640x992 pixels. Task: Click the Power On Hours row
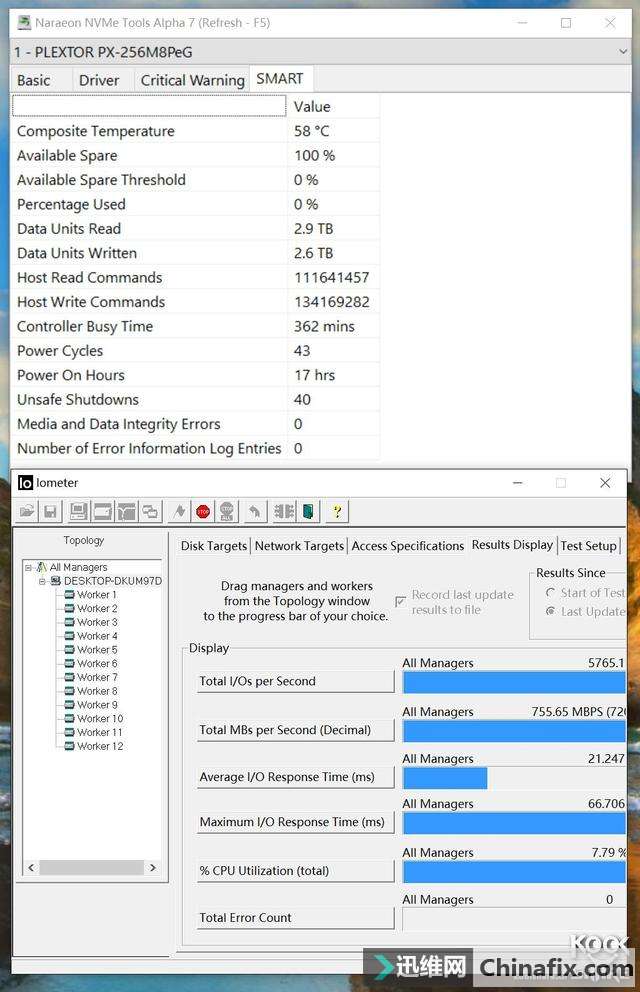coord(195,375)
